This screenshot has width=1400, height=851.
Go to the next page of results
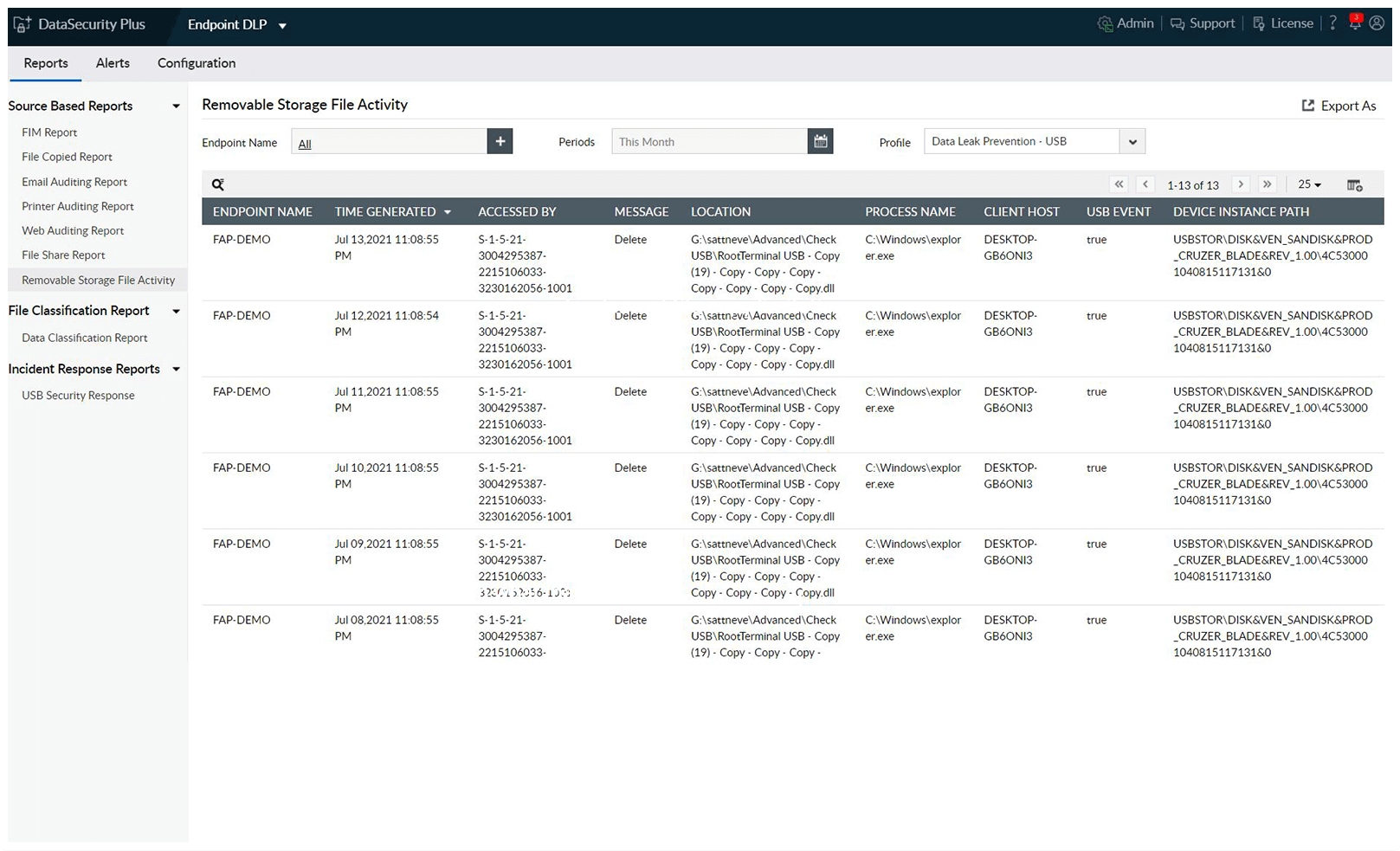pos(1241,184)
